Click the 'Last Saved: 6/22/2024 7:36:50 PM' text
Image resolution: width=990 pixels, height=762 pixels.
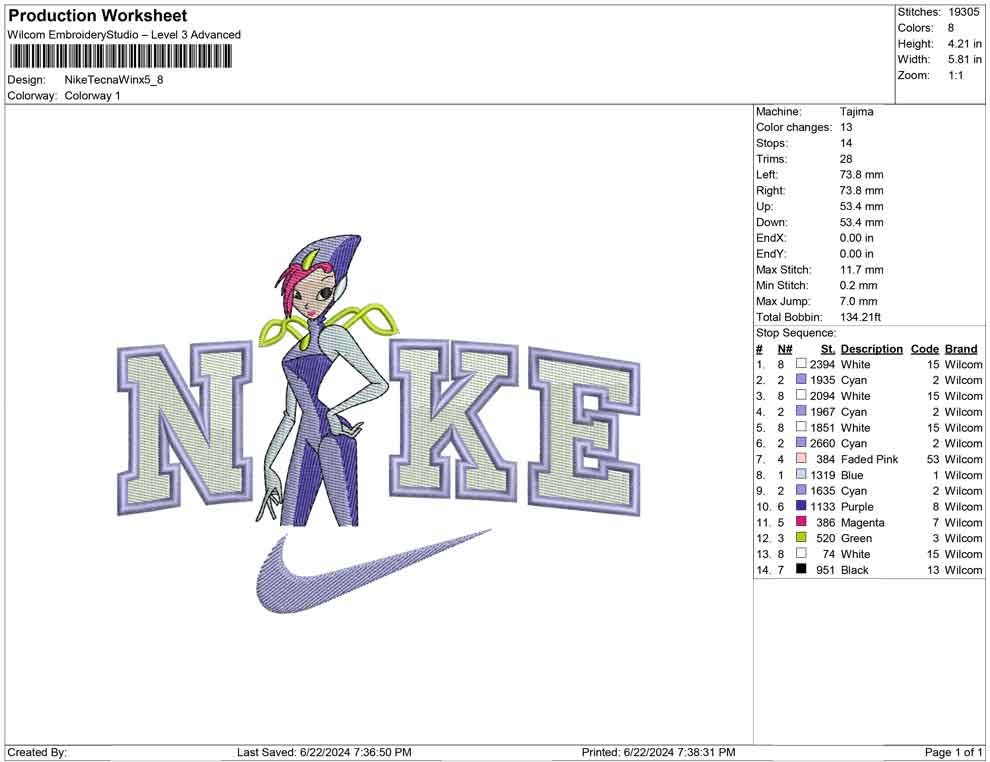point(324,752)
